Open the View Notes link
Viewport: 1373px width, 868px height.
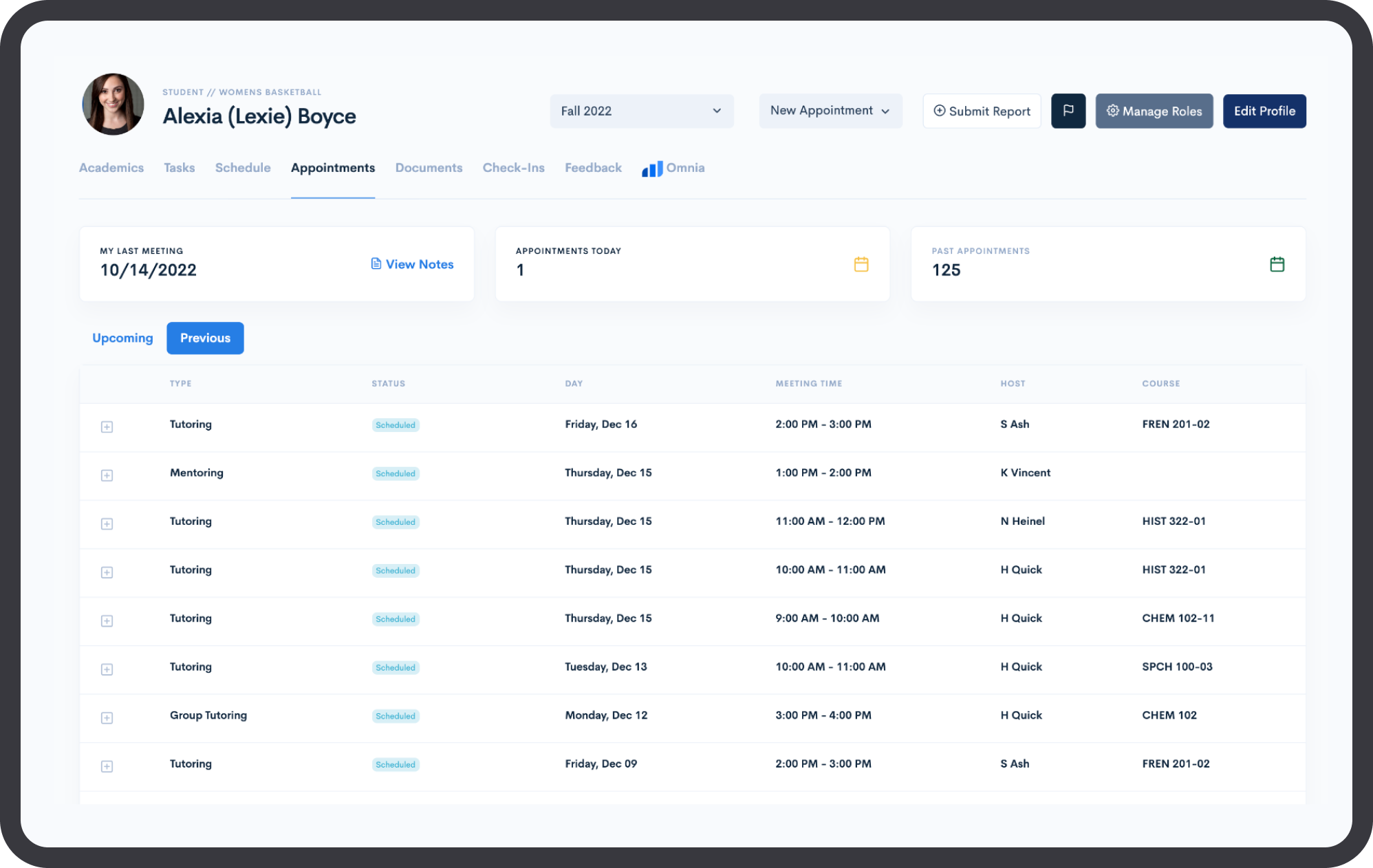pyautogui.click(x=419, y=264)
